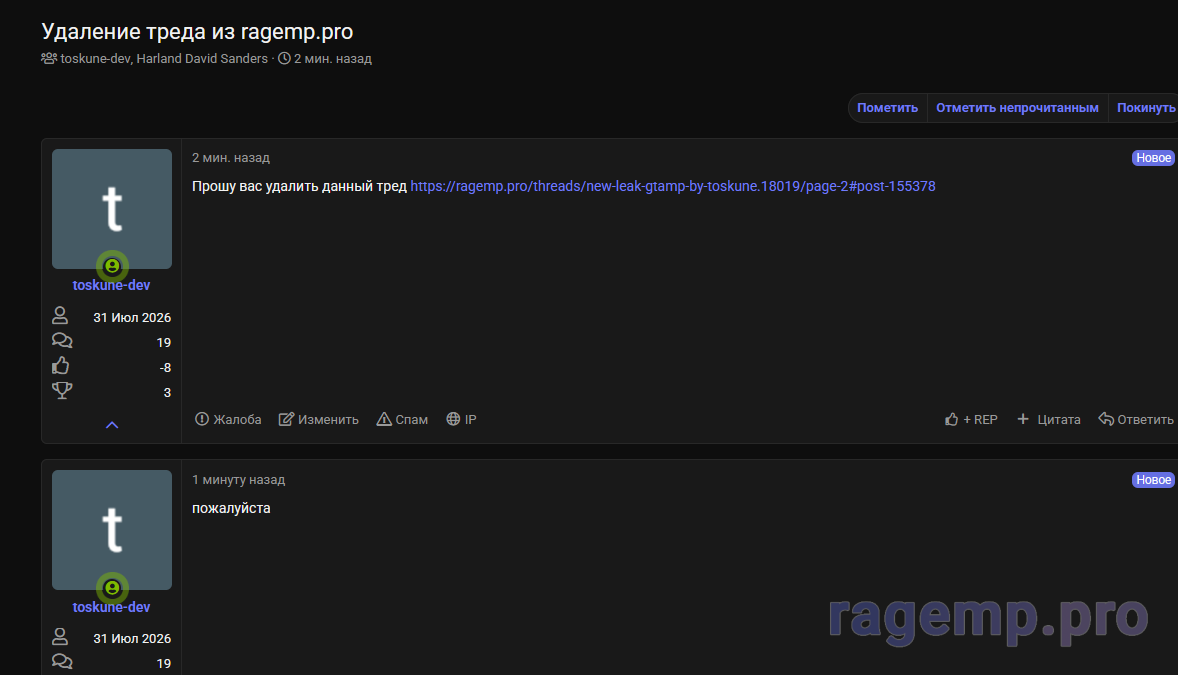Click 31 Июл 2026 date in first post
This screenshot has width=1178, height=675.
[x=132, y=318]
